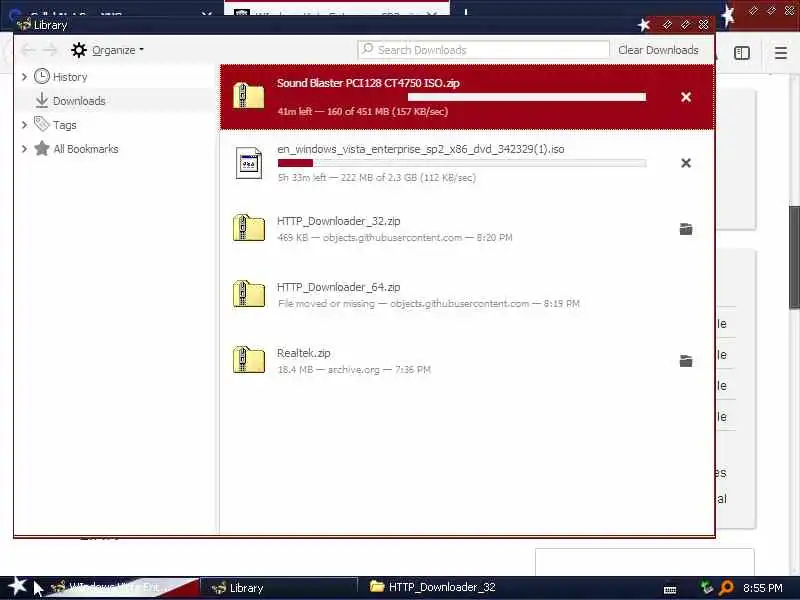The image size is (800, 600).
Task: Select en_windows_vista_enterprise_sp2 ISO file name
Action: pyautogui.click(x=420, y=149)
